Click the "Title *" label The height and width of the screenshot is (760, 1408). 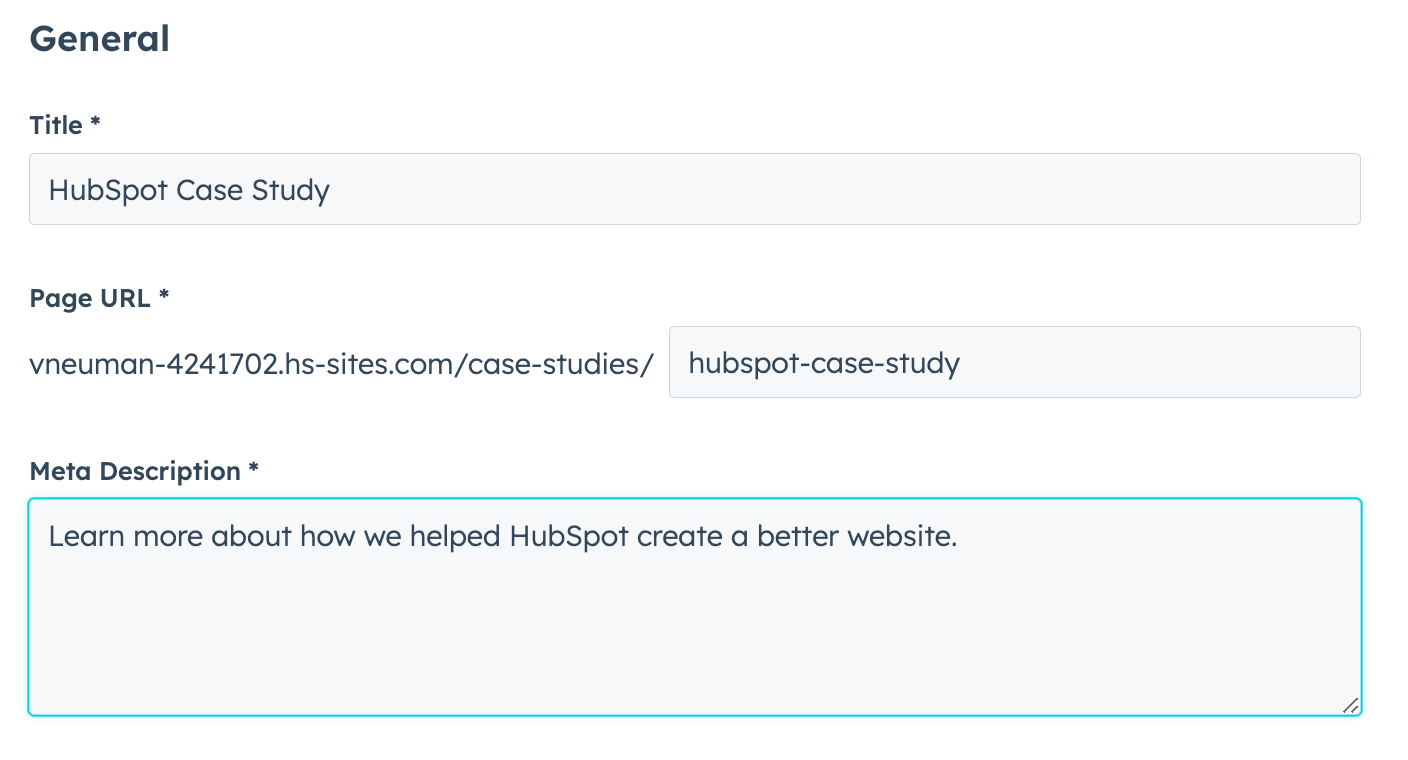point(65,125)
